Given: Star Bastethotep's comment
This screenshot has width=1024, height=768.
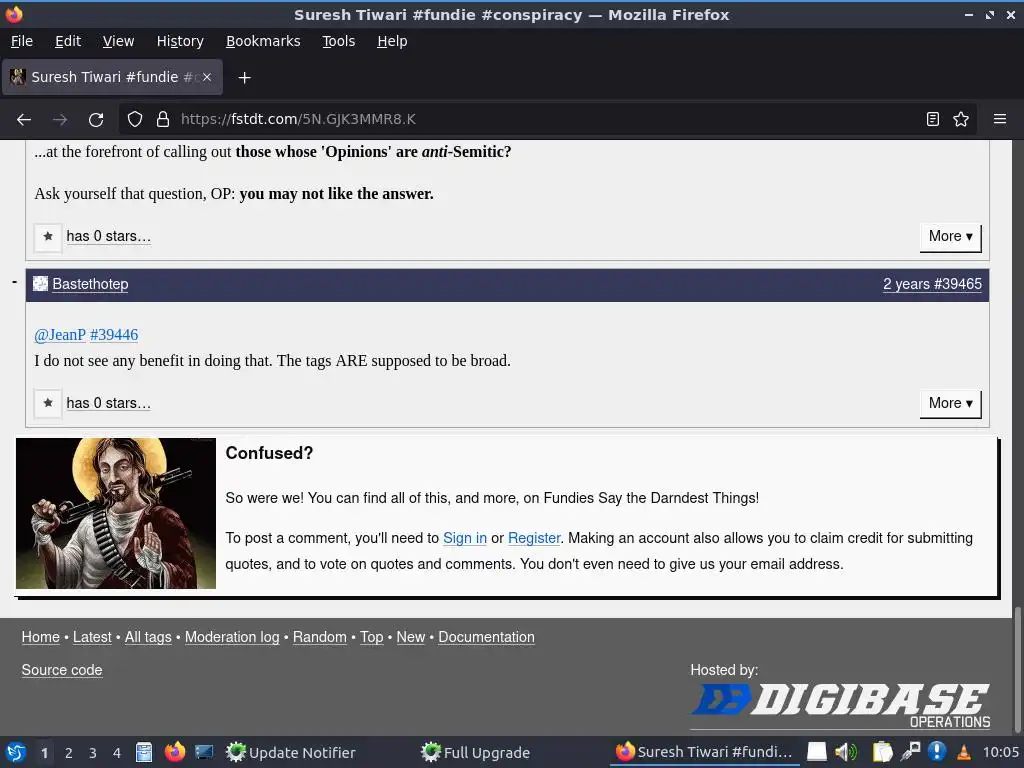Looking at the screenshot, I should [48, 404].
